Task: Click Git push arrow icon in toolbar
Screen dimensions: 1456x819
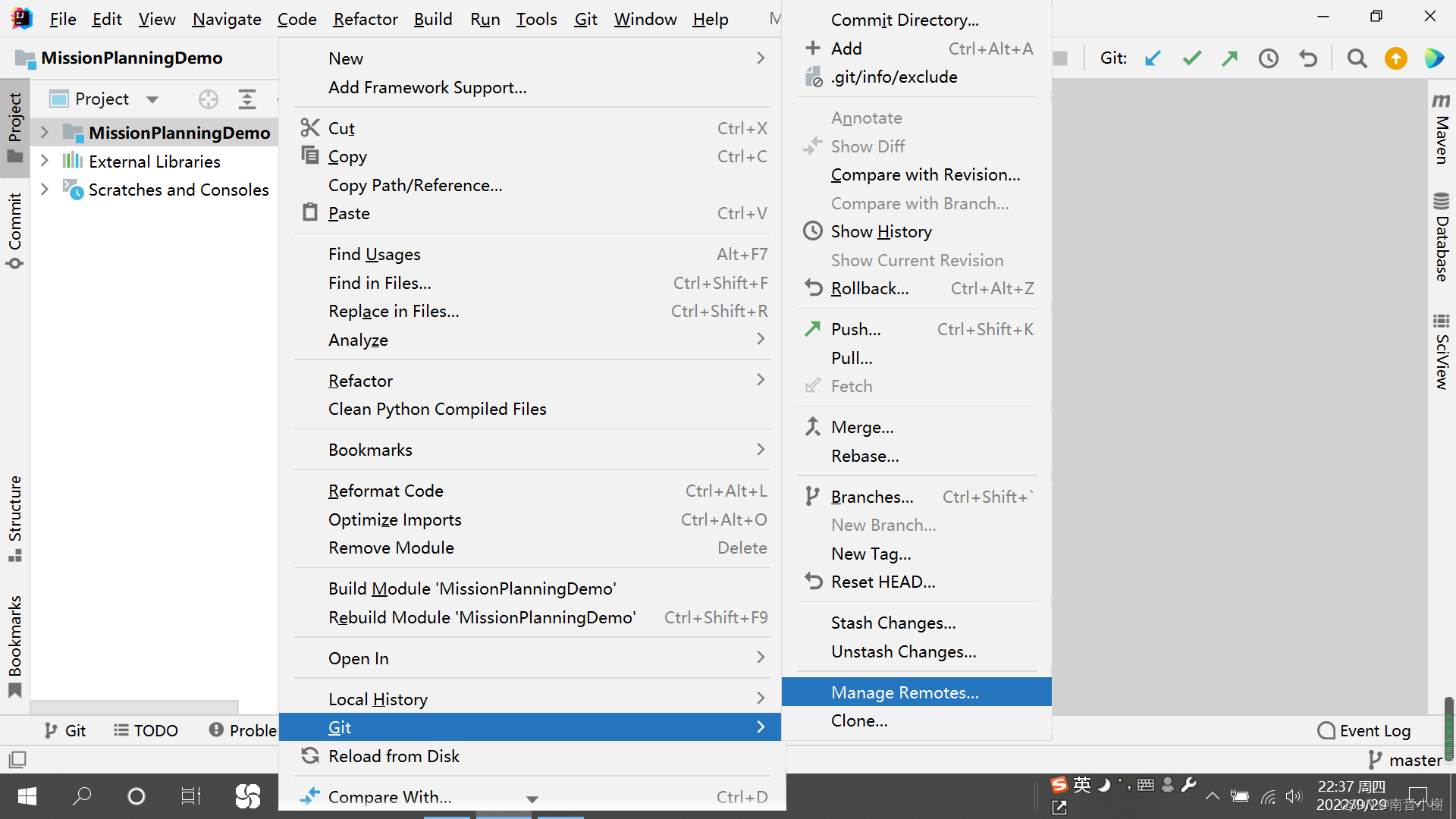Action: coord(1230,58)
